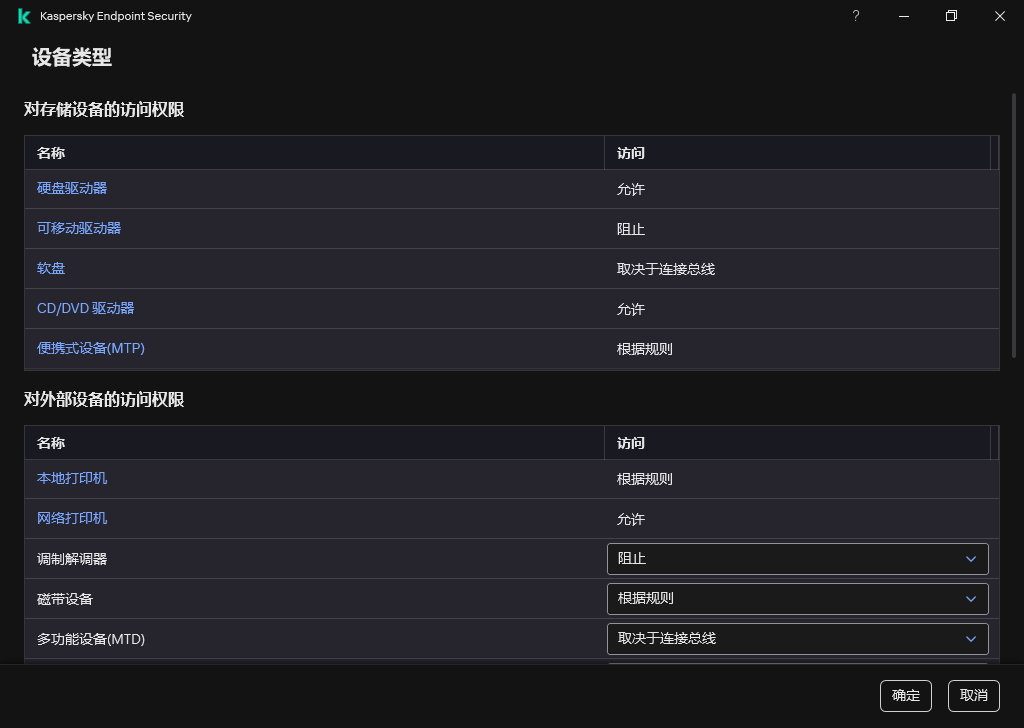
Task: Click storage table 访问 column header
Action: [631, 153]
